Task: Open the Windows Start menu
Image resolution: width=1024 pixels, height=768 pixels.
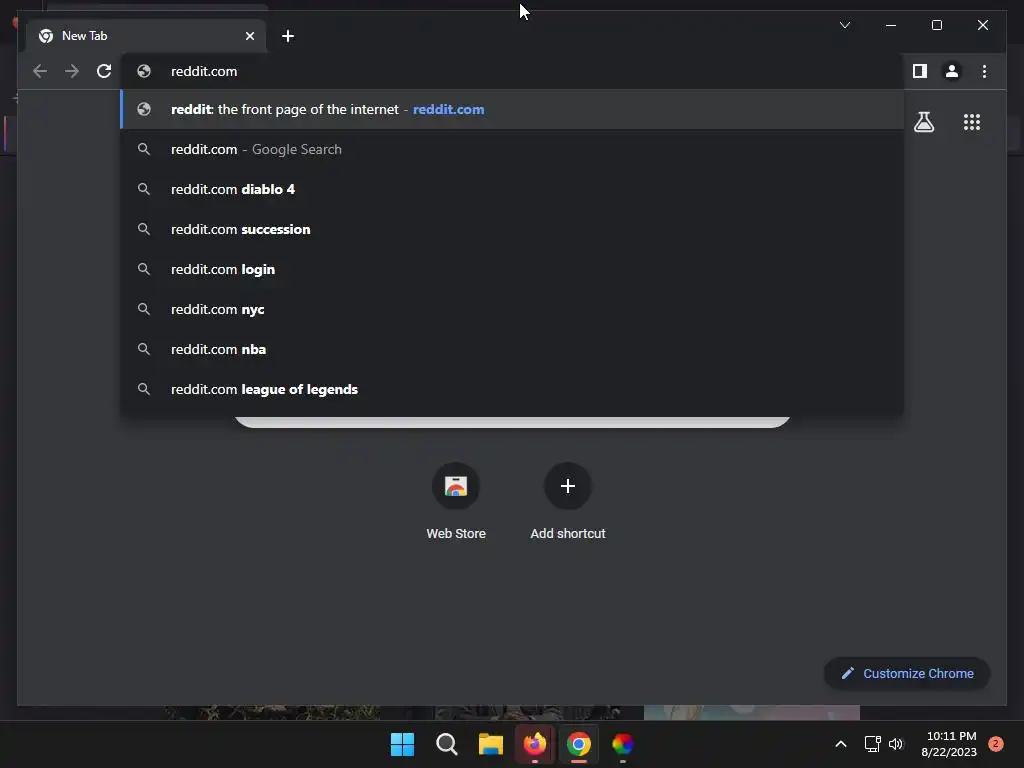Action: [x=402, y=744]
